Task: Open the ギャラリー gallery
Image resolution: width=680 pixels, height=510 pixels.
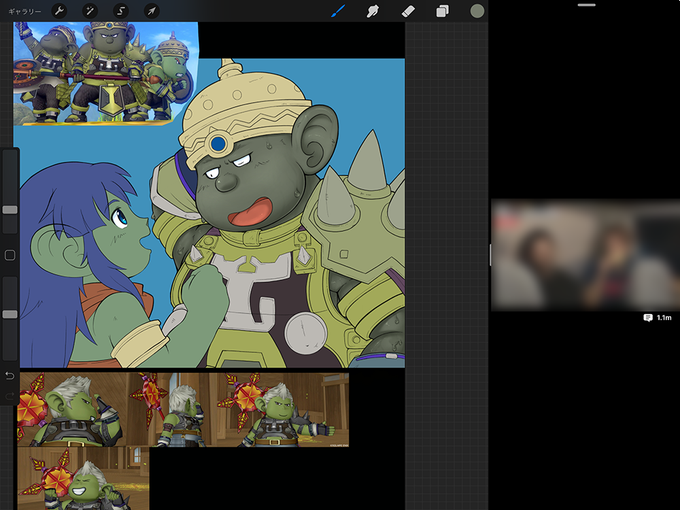Action: tap(25, 11)
